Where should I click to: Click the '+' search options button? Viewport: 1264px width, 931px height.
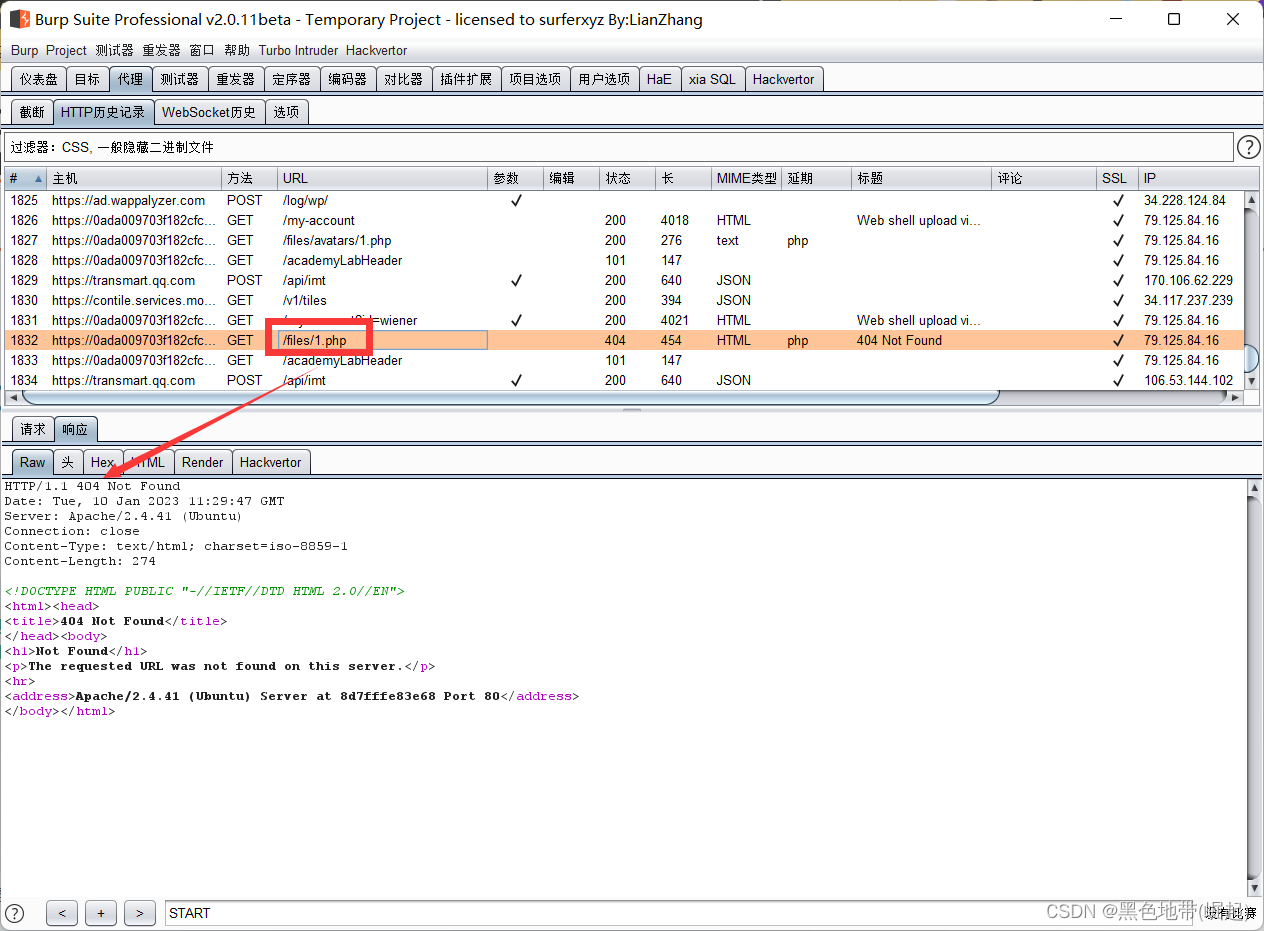coord(101,913)
